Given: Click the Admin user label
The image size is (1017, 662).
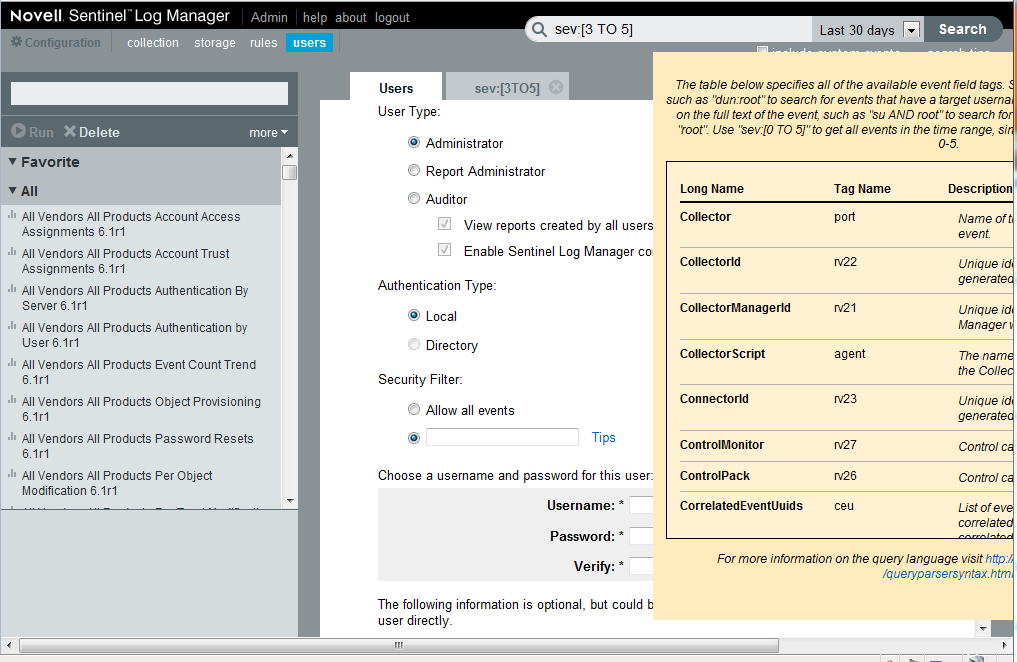Looking at the screenshot, I should coord(269,18).
